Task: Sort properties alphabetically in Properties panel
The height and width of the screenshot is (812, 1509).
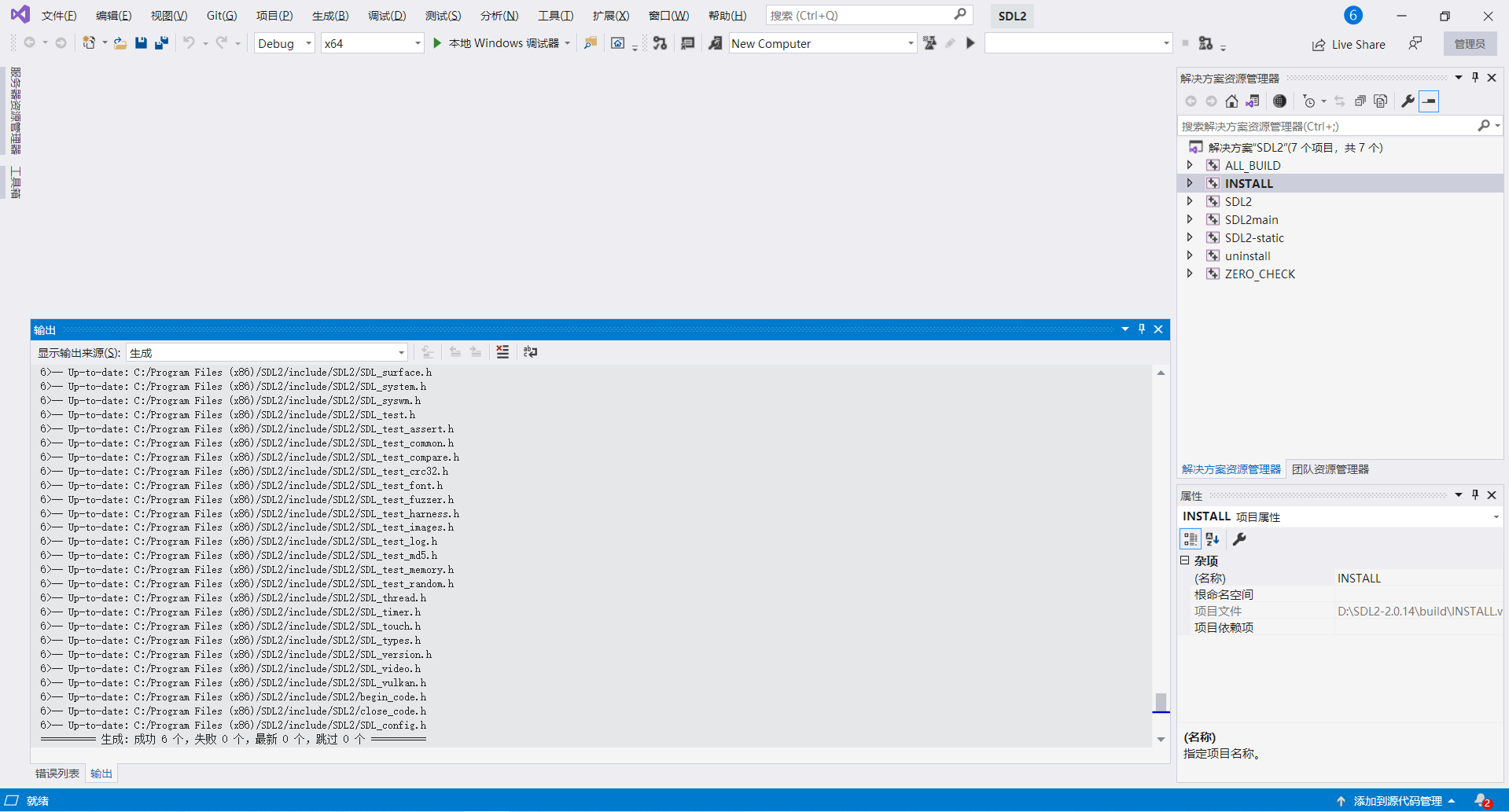Action: point(1212,539)
